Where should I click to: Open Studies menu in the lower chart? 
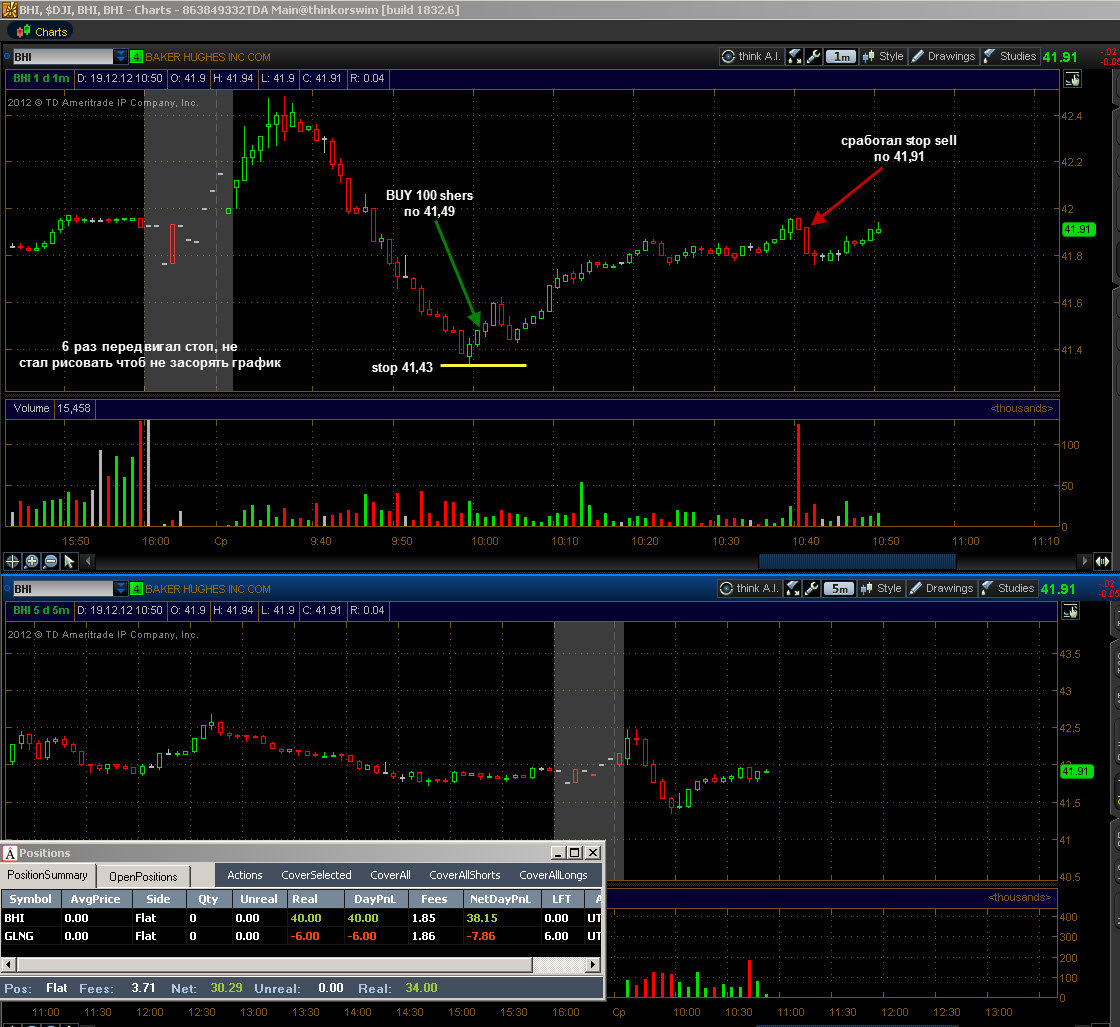tap(1007, 588)
